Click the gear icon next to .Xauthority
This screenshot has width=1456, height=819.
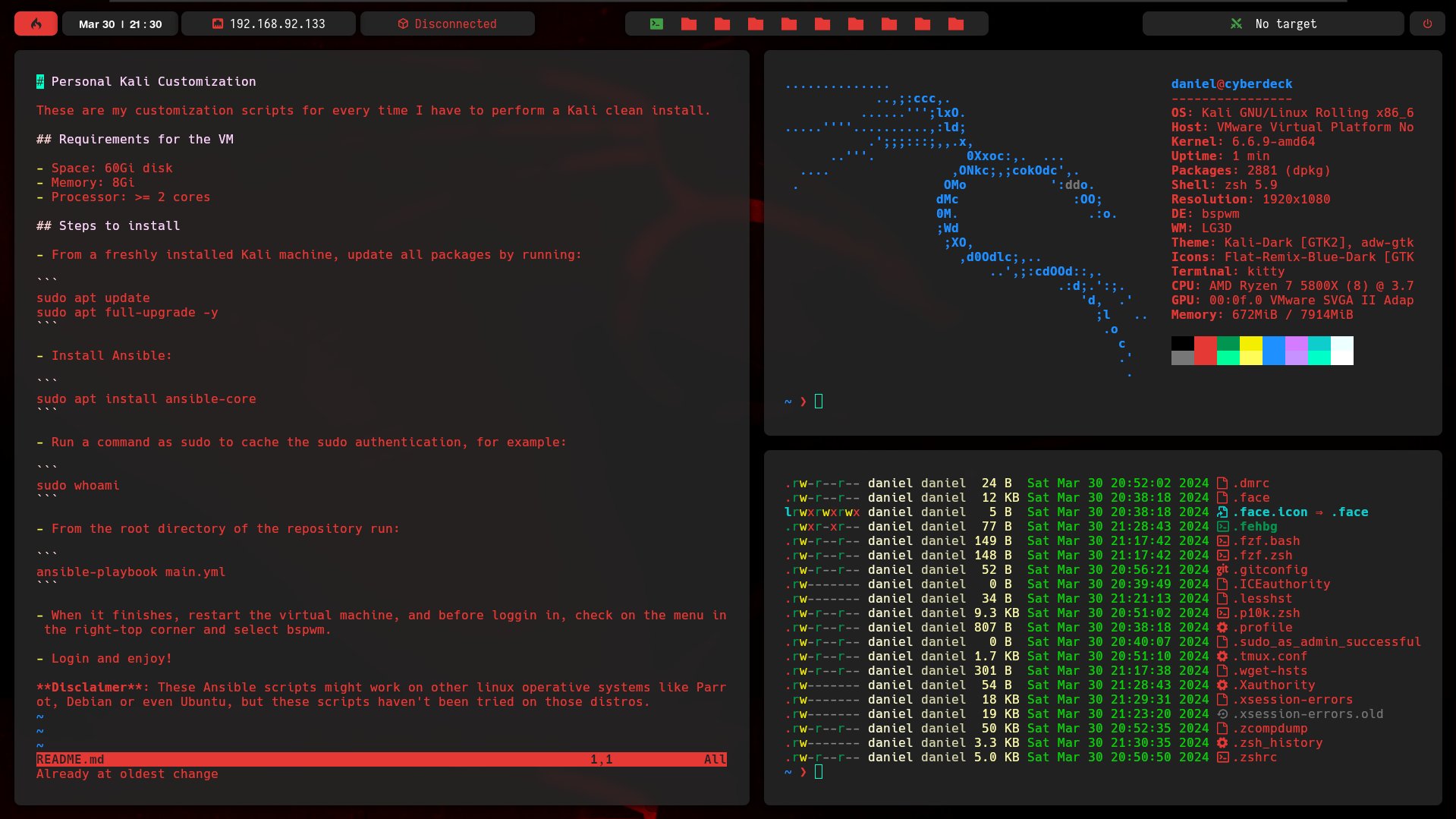point(1222,685)
